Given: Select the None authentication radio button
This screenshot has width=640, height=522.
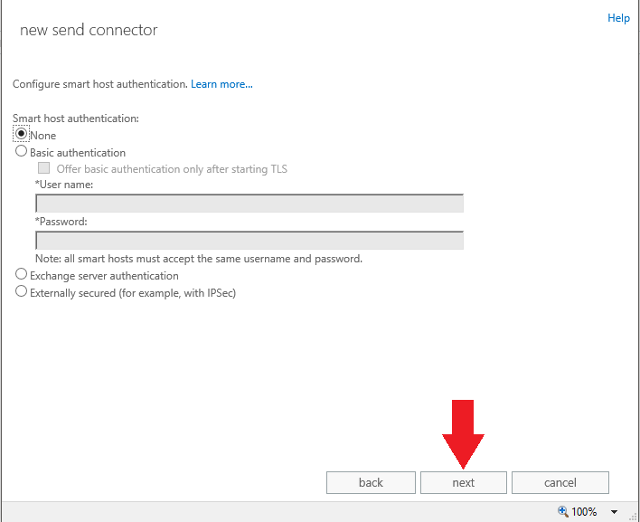Looking at the screenshot, I should tap(21, 134).
